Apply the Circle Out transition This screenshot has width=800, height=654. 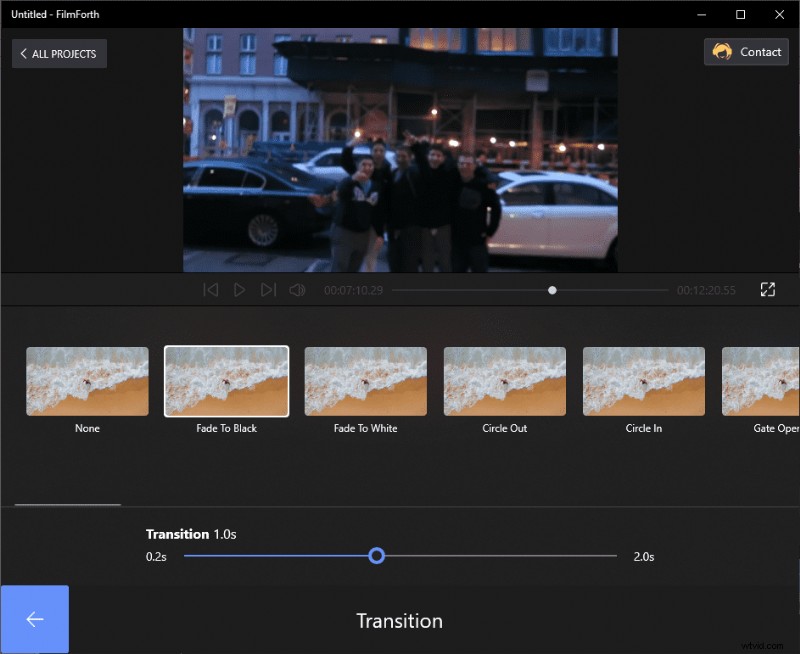tap(504, 380)
